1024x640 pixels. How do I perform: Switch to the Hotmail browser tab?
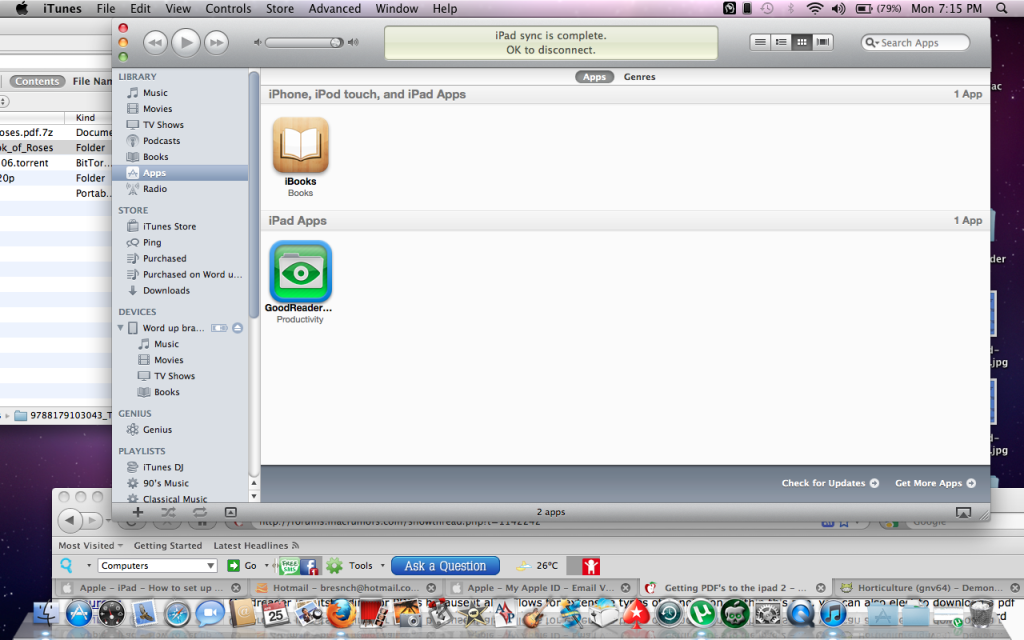(346, 588)
